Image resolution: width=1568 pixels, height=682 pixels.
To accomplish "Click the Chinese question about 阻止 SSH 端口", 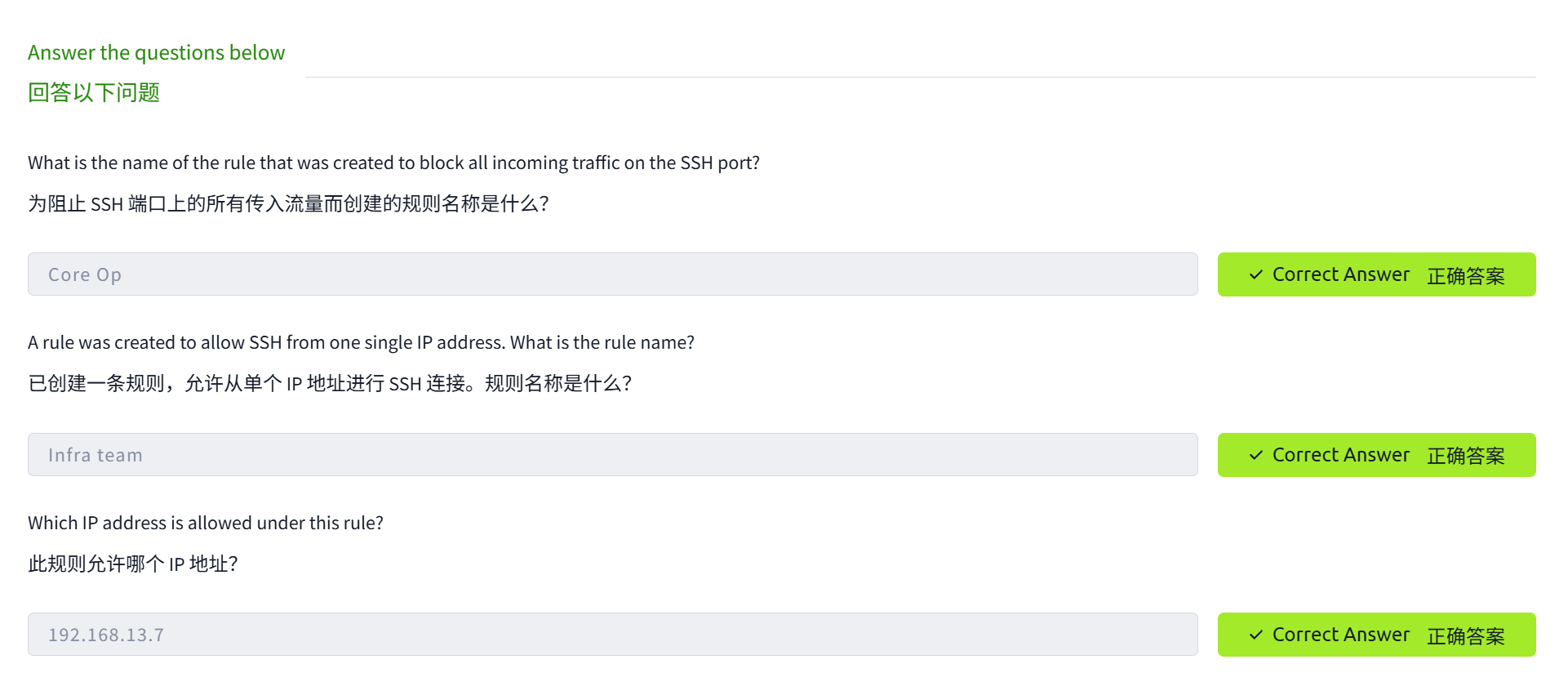I will (288, 204).
